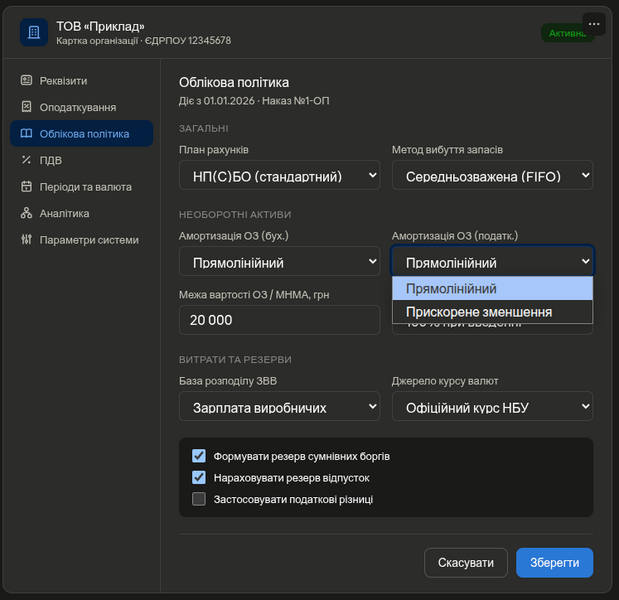
Task: Click the Межа вартості ОЗ input field
Action: [x=279, y=320]
